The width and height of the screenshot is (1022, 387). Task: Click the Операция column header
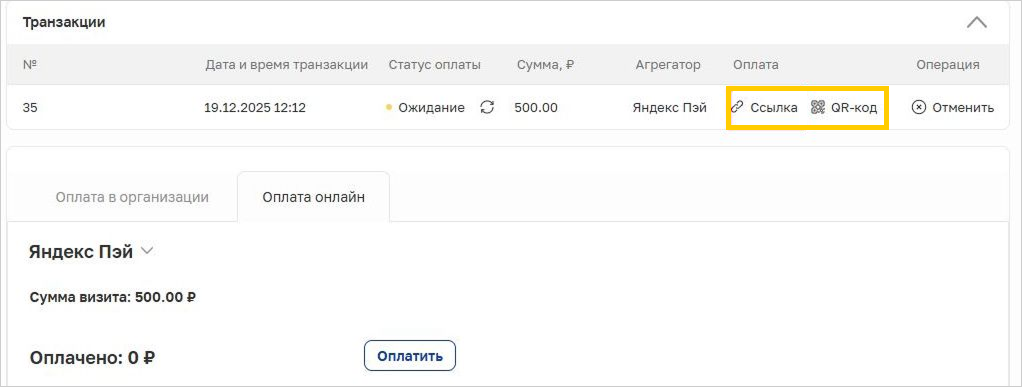tap(948, 64)
